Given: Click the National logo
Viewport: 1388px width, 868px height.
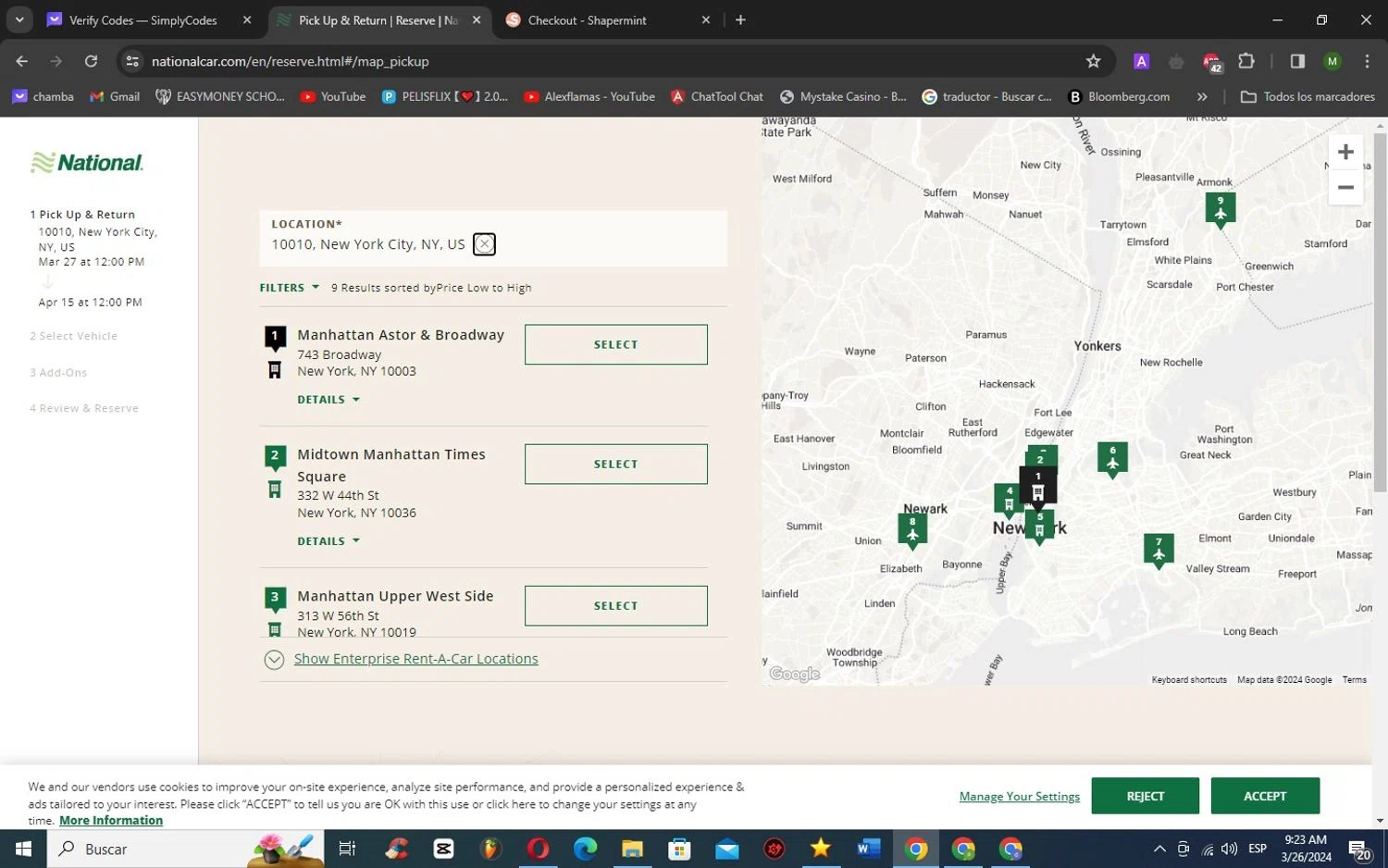Looking at the screenshot, I should coord(87,163).
